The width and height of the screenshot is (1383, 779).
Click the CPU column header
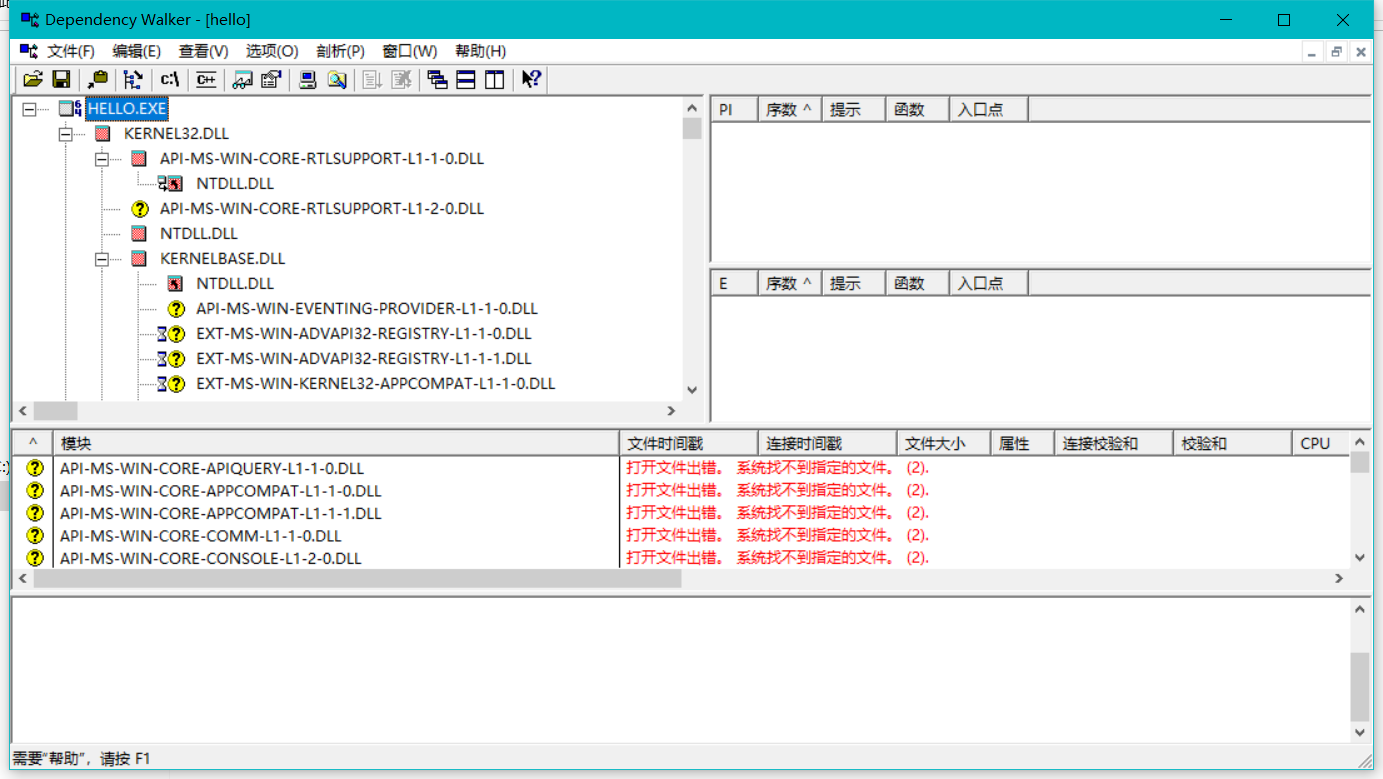pos(1320,443)
